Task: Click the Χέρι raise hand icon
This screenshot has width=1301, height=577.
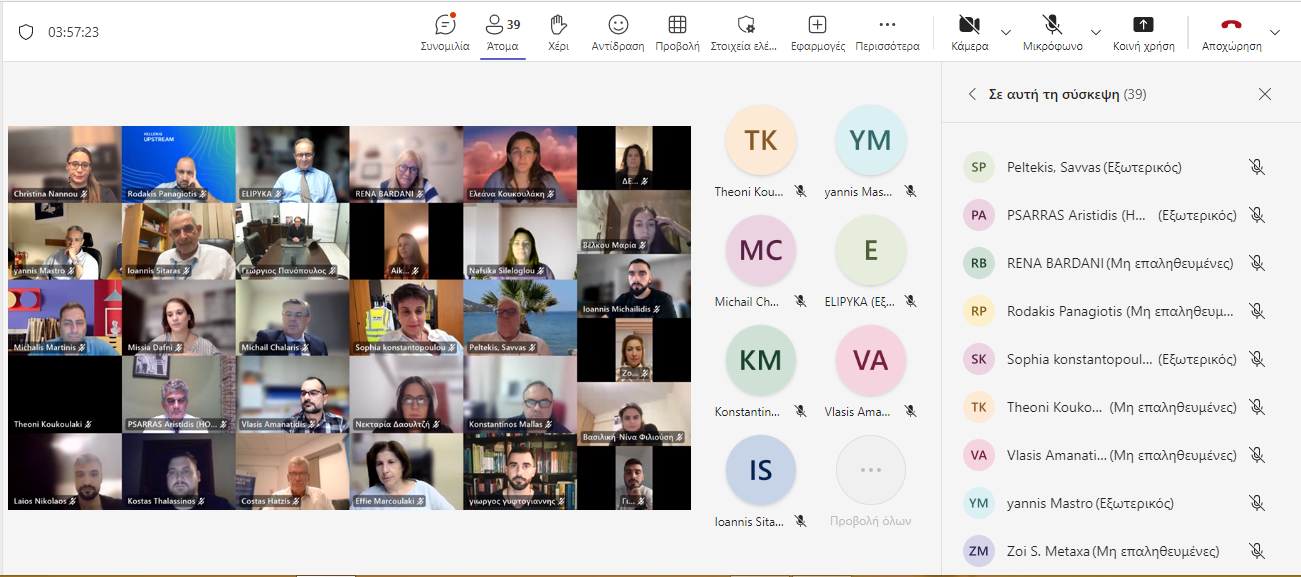Action: click(x=559, y=25)
